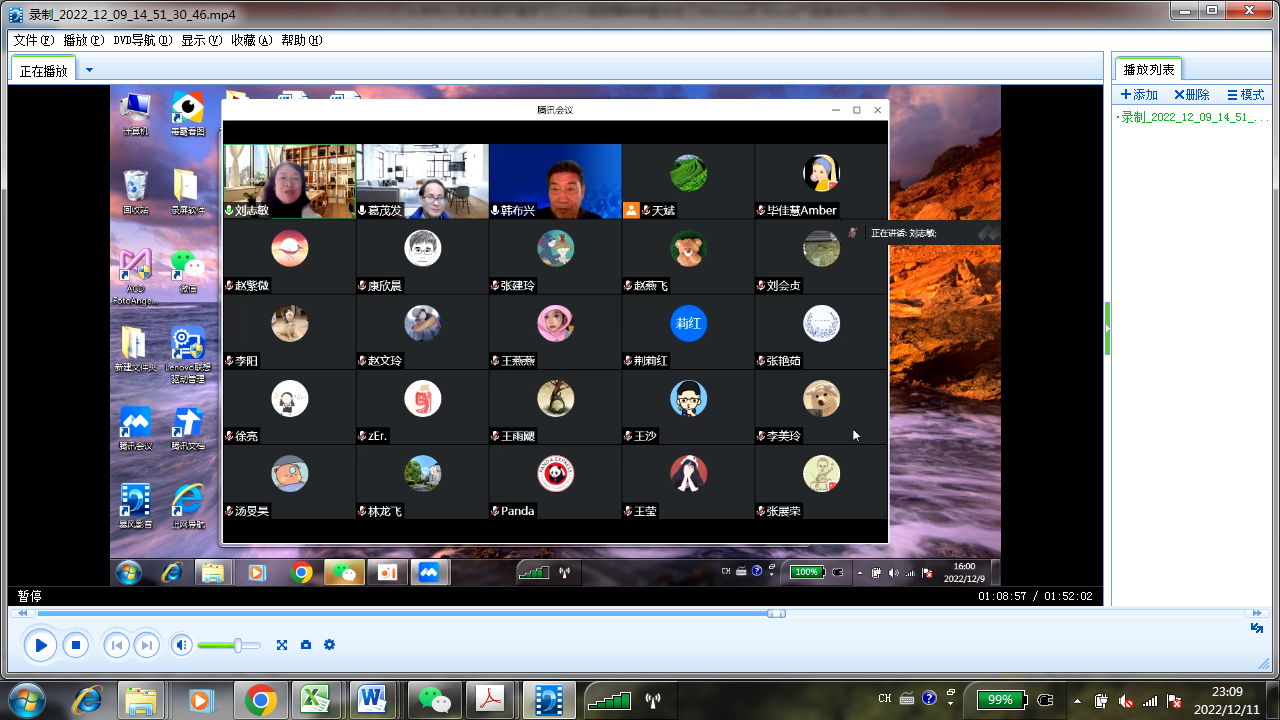Click 删除 to remove the playlist item

(1192, 95)
